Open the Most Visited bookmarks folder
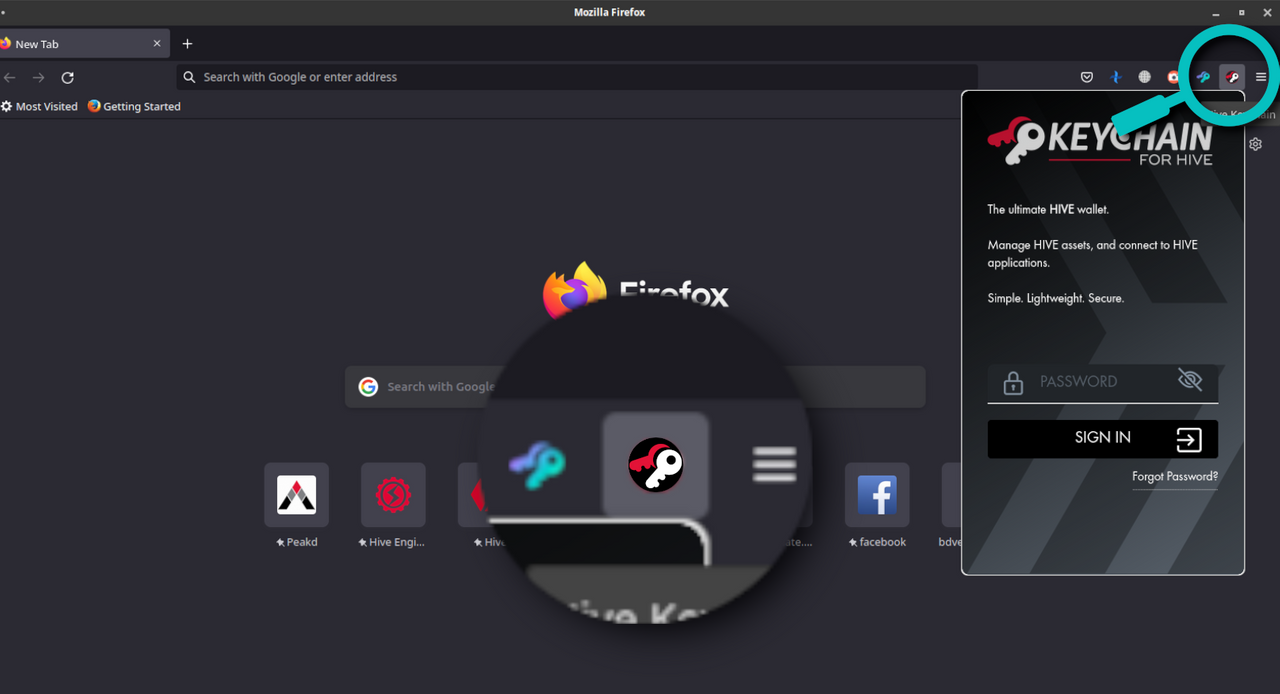Image resolution: width=1280 pixels, height=694 pixels. point(40,106)
